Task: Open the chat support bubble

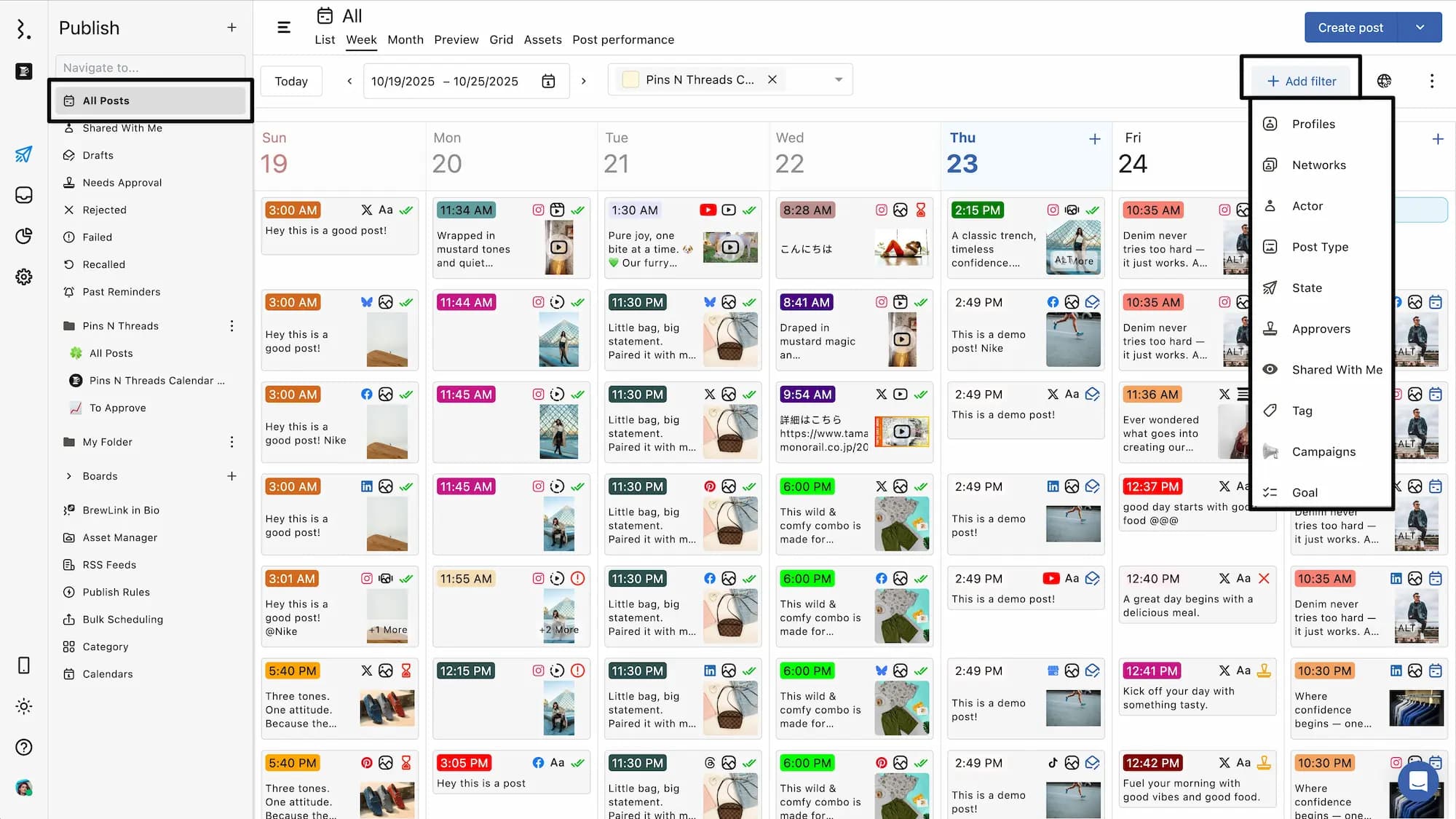Action: pos(1417,781)
